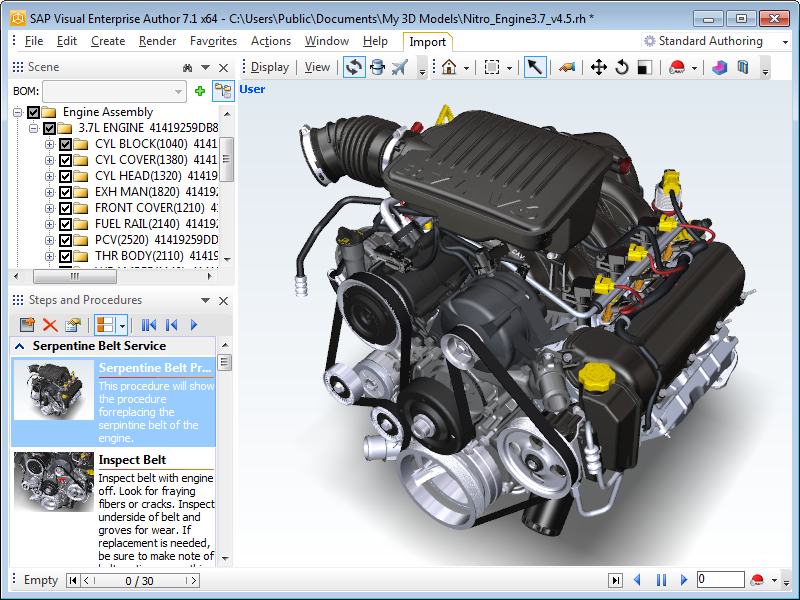
Task: Click the Display toolbar button
Action: pyautogui.click(x=269, y=67)
